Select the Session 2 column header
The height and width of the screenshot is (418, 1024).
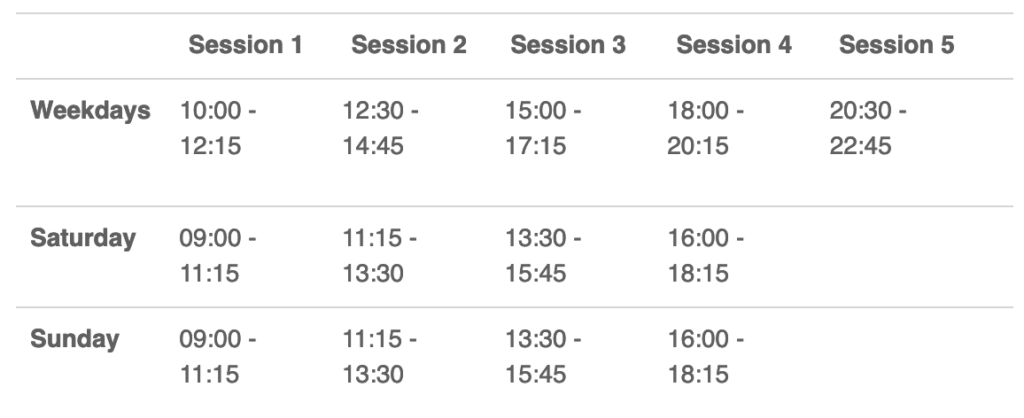tap(409, 45)
